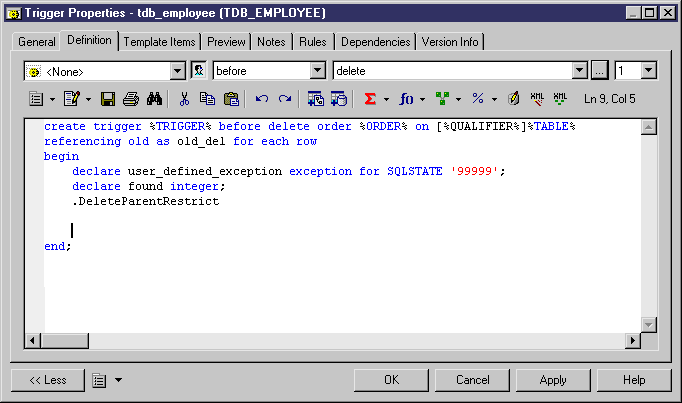Click the horizontal scrollbar right arrow
The height and width of the screenshot is (403, 682).
633,340
